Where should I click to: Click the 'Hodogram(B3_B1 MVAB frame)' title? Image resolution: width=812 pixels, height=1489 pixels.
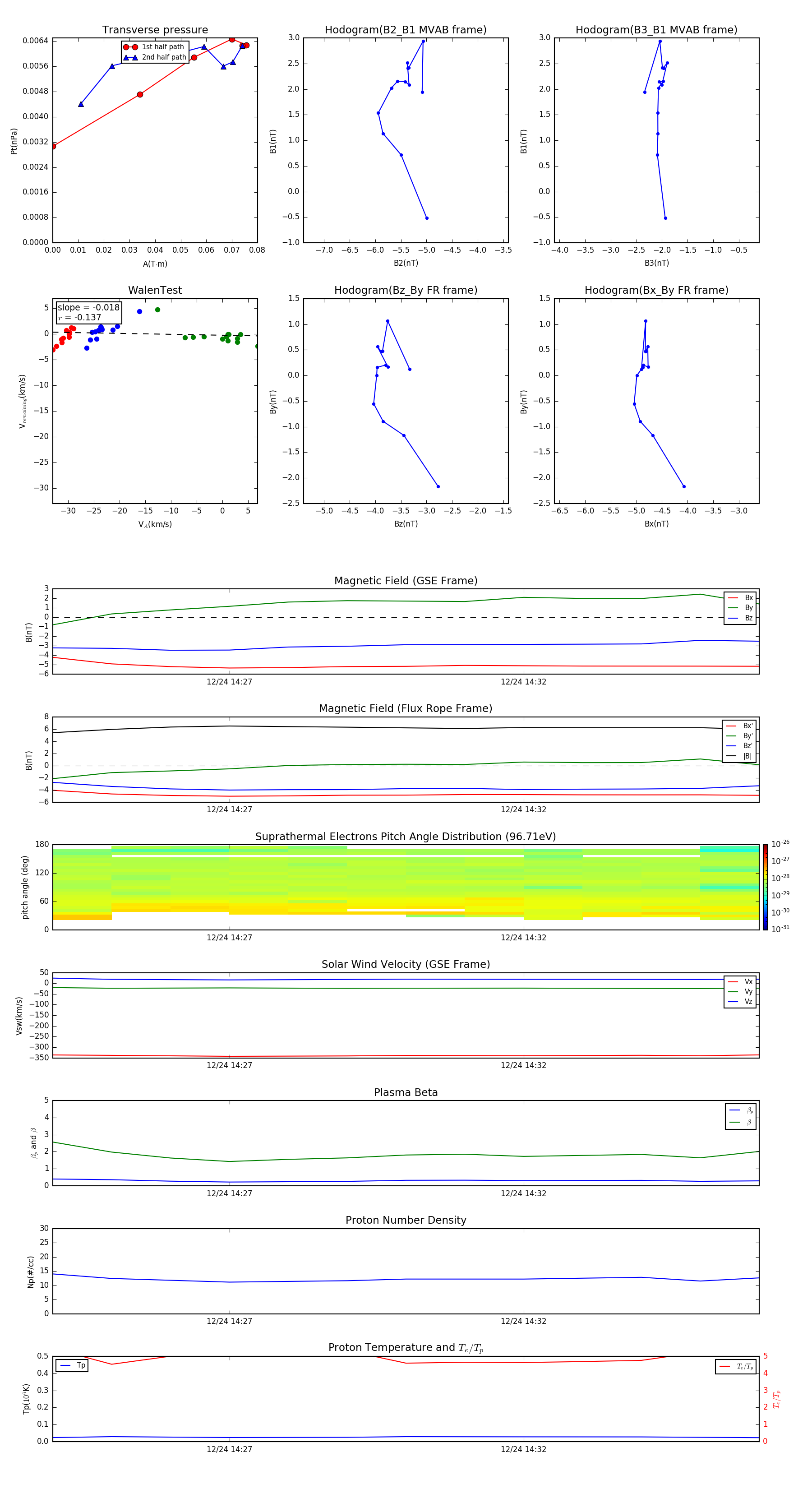(x=656, y=30)
